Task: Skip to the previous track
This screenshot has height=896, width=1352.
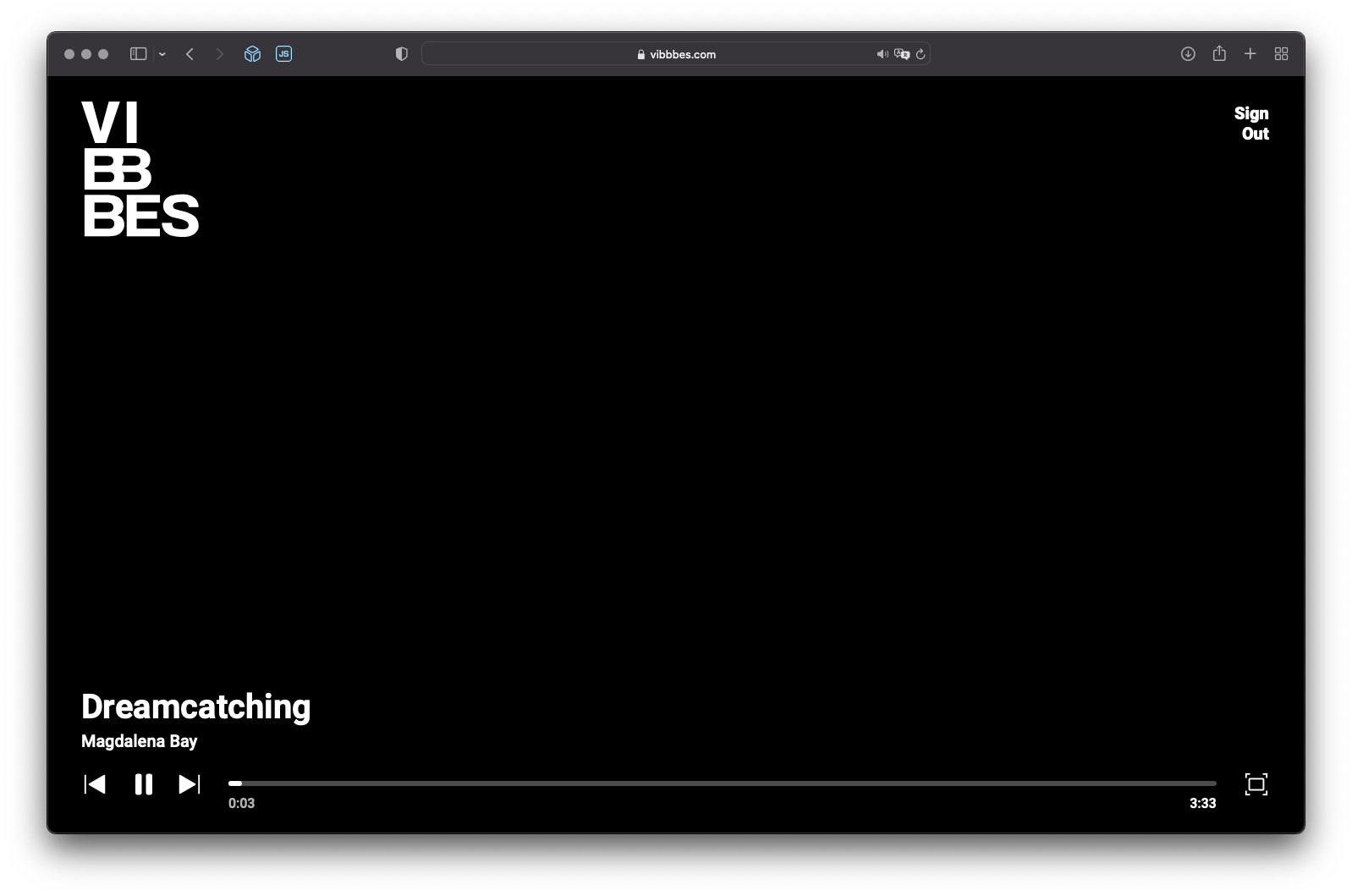Action: (x=95, y=784)
